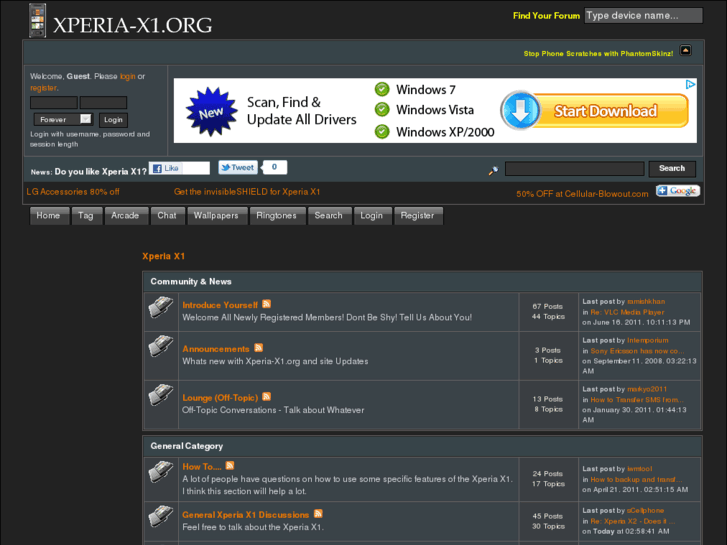
Task: Click the Xperia phone logo icon
Action: (38, 20)
